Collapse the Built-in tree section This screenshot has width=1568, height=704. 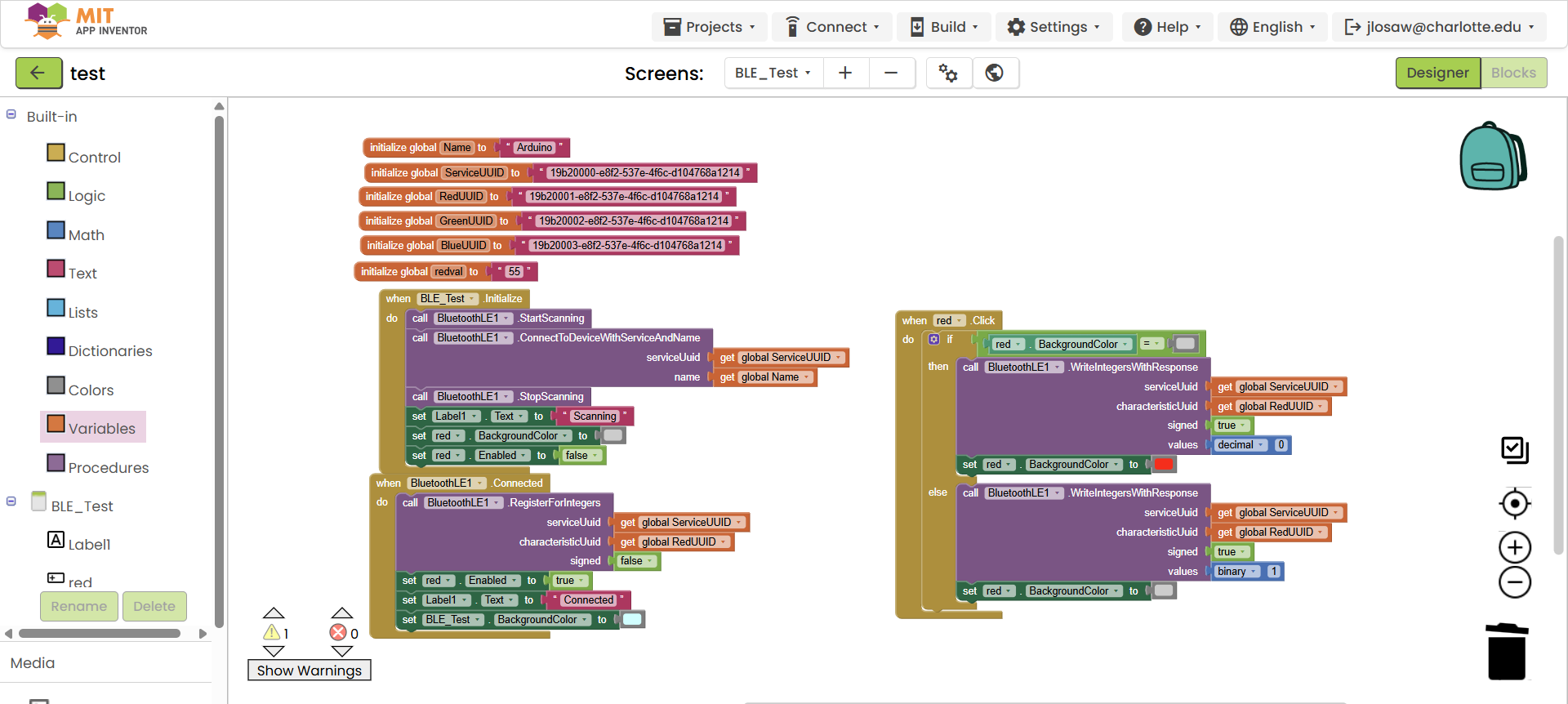coord(11,115)
